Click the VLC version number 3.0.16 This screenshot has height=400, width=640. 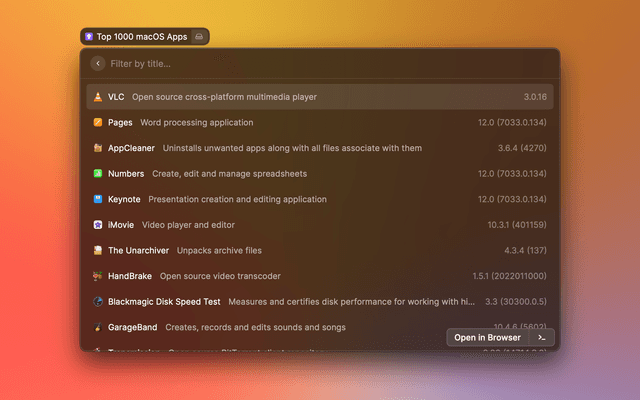(x=535, y=97)
